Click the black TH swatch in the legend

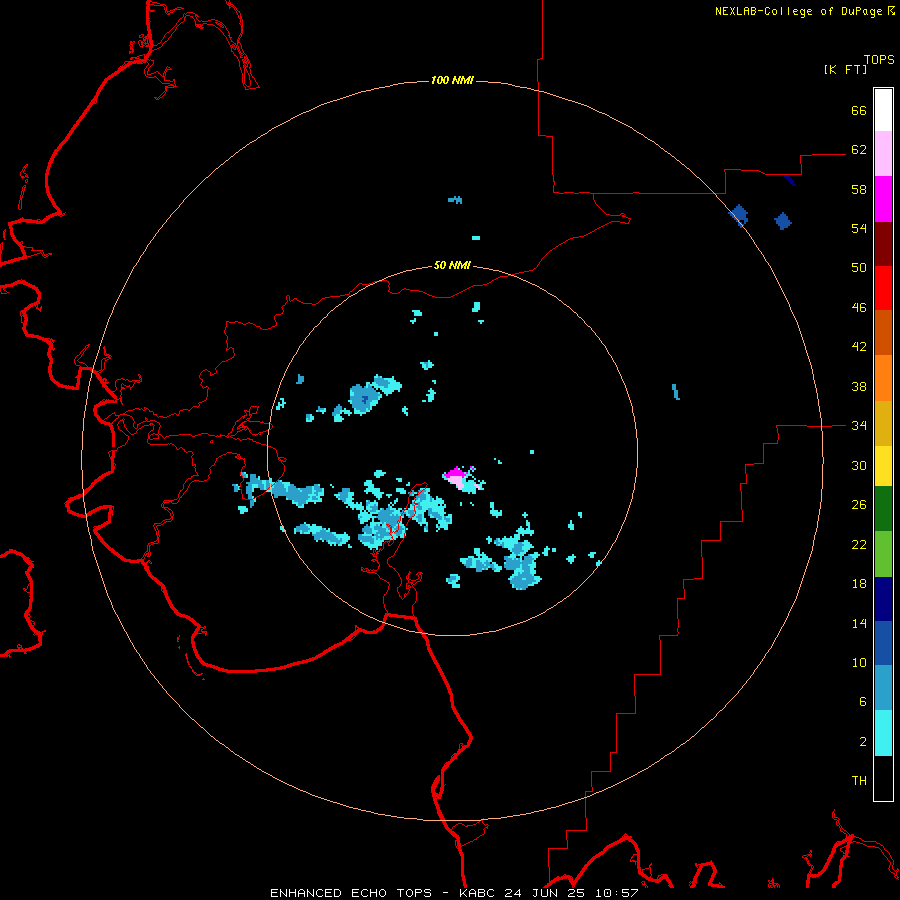883,778
